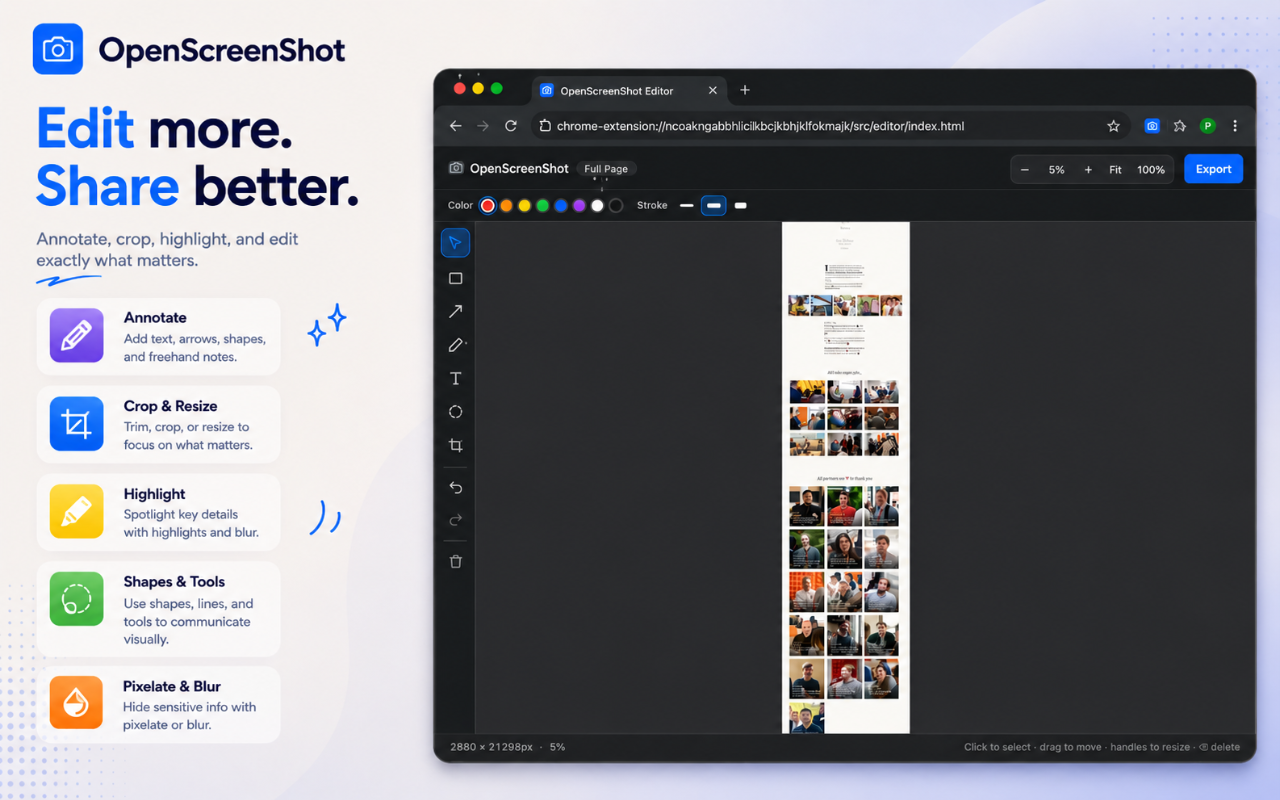The image size is (1280, 800).
Task: Select the blur circle tool
Action: (x=455, y=412)
